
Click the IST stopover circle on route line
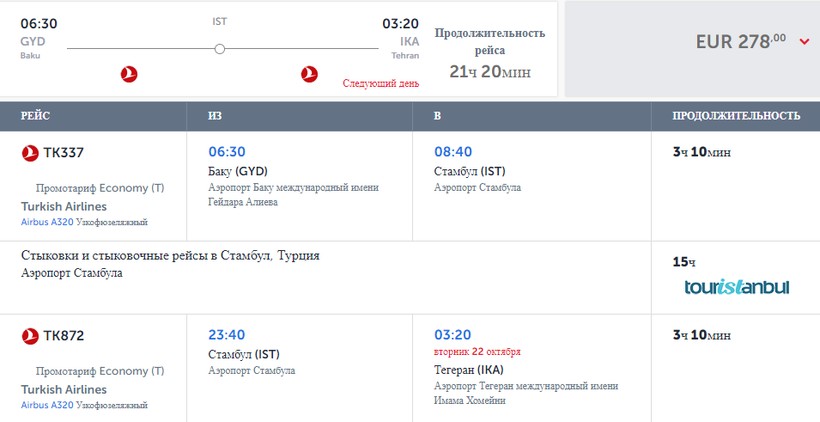(x=220, y=48)
